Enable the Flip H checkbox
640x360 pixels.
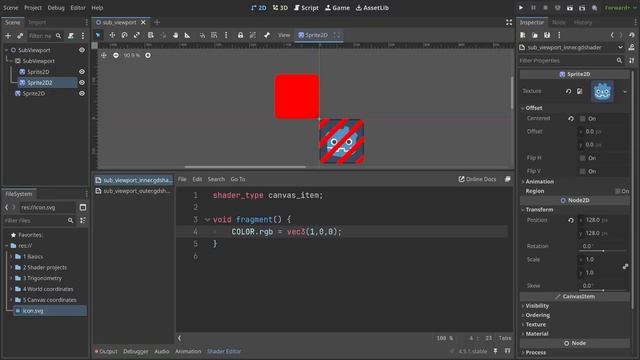582,158
